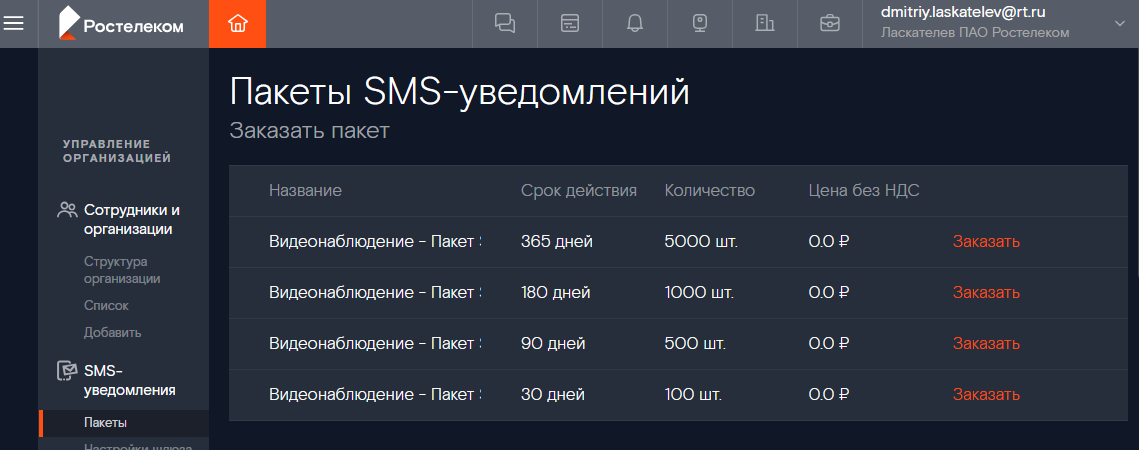Select the Добавить sidebar item
The height and width of the screenshot is (450, 1139).
pos(113,333)
